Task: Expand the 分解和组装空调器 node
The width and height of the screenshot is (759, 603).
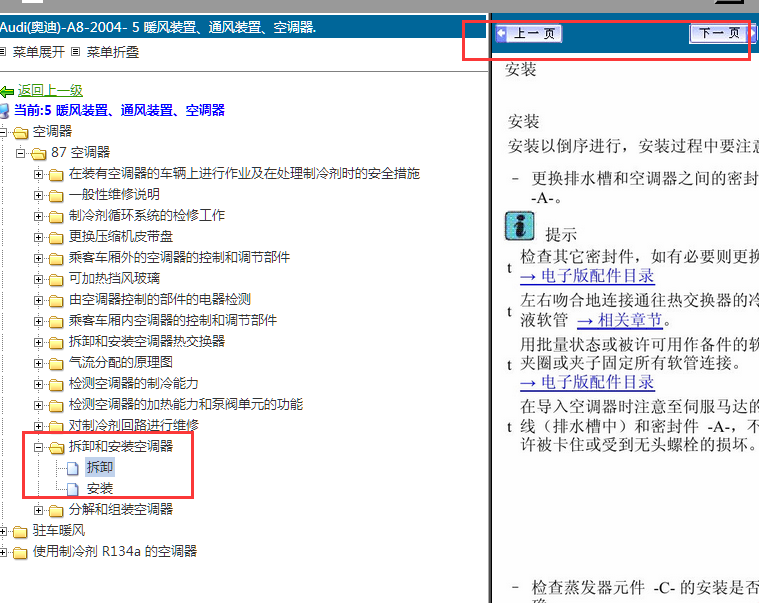Action: (x=38, y=510)
